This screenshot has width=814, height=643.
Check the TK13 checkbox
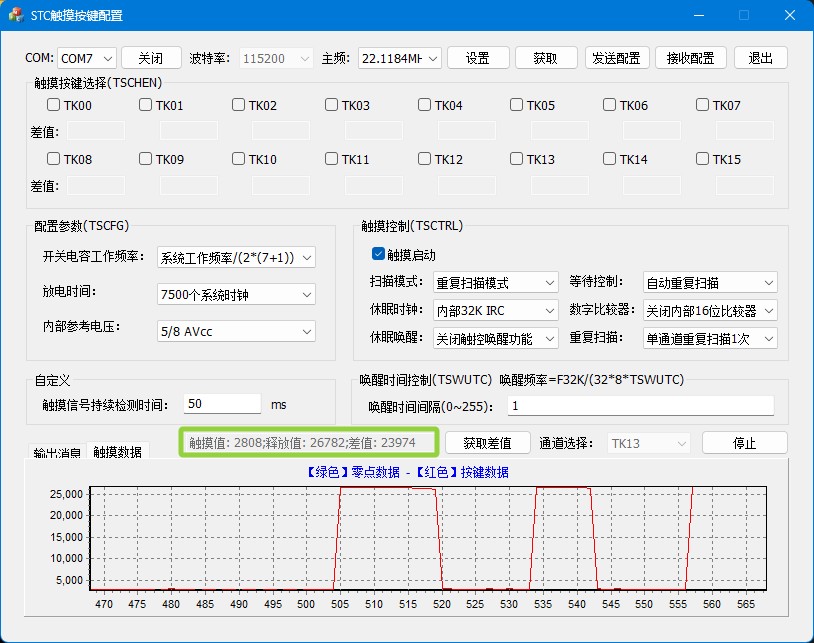pyautogui.click(x=517, y=159)
